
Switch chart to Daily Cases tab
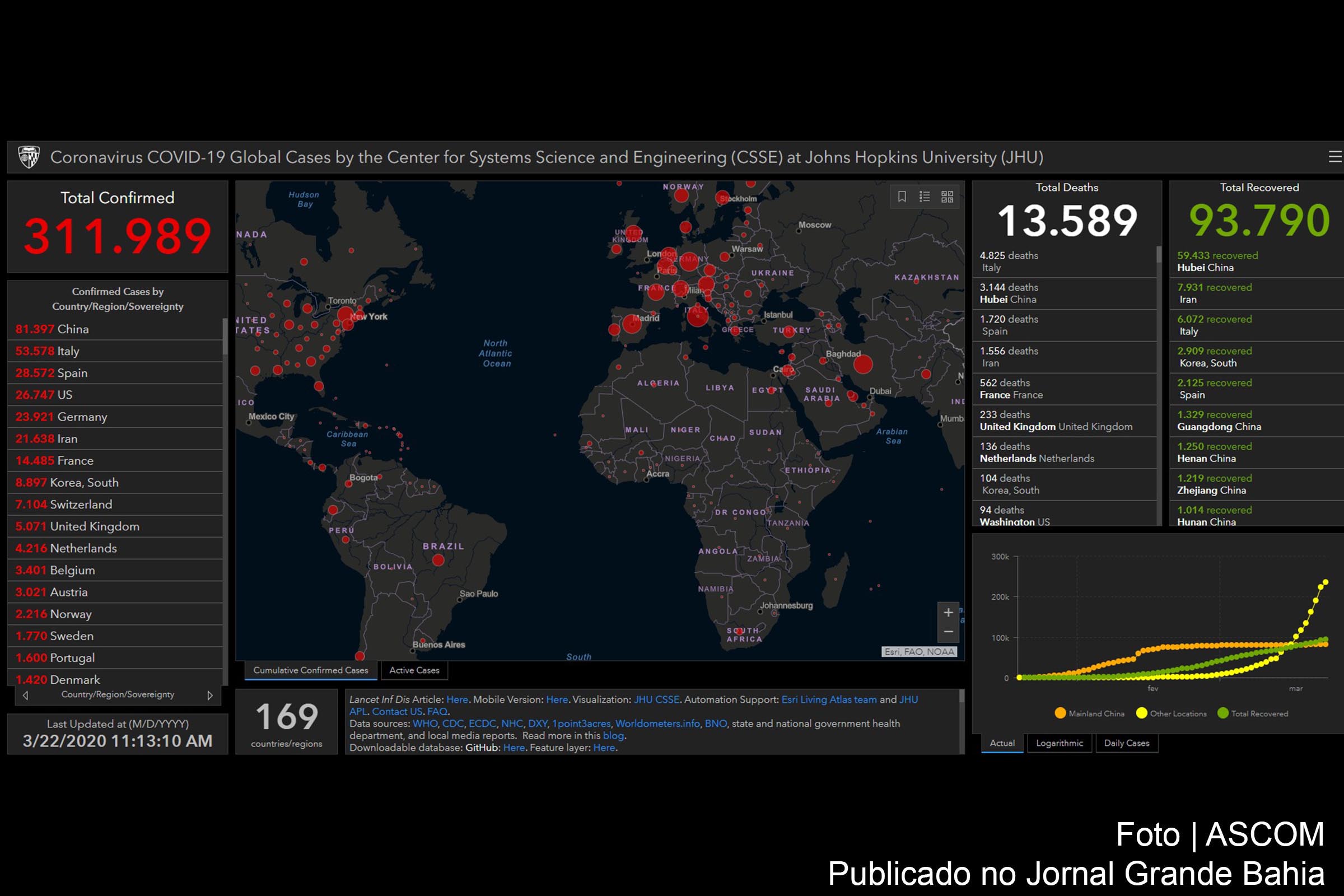tap(1126, 743)
